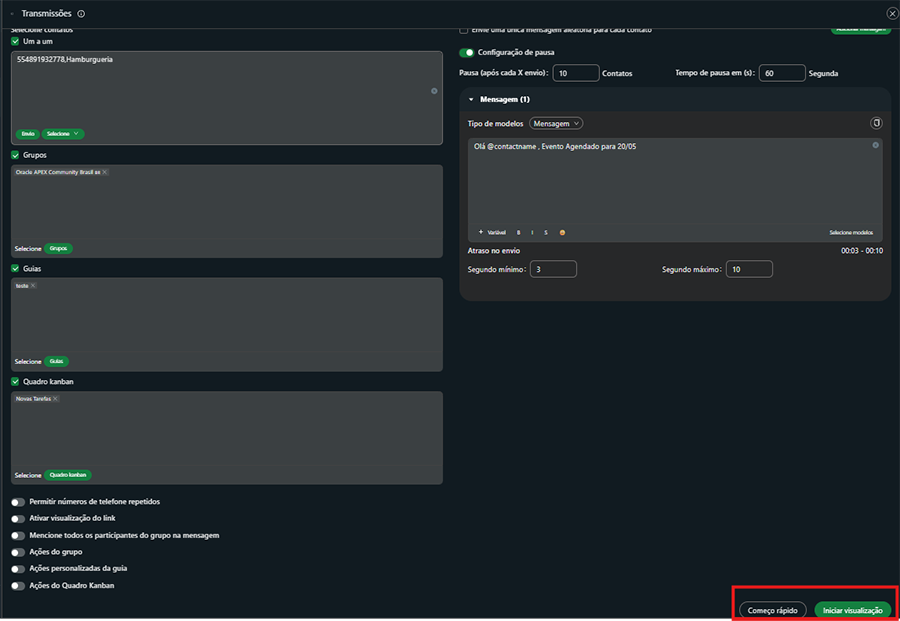The width and height of the screenshot is (900, 621).
Task: Open the Selecione dropdown under contacts
Action: pyautogui.click(x=64, y=133)
